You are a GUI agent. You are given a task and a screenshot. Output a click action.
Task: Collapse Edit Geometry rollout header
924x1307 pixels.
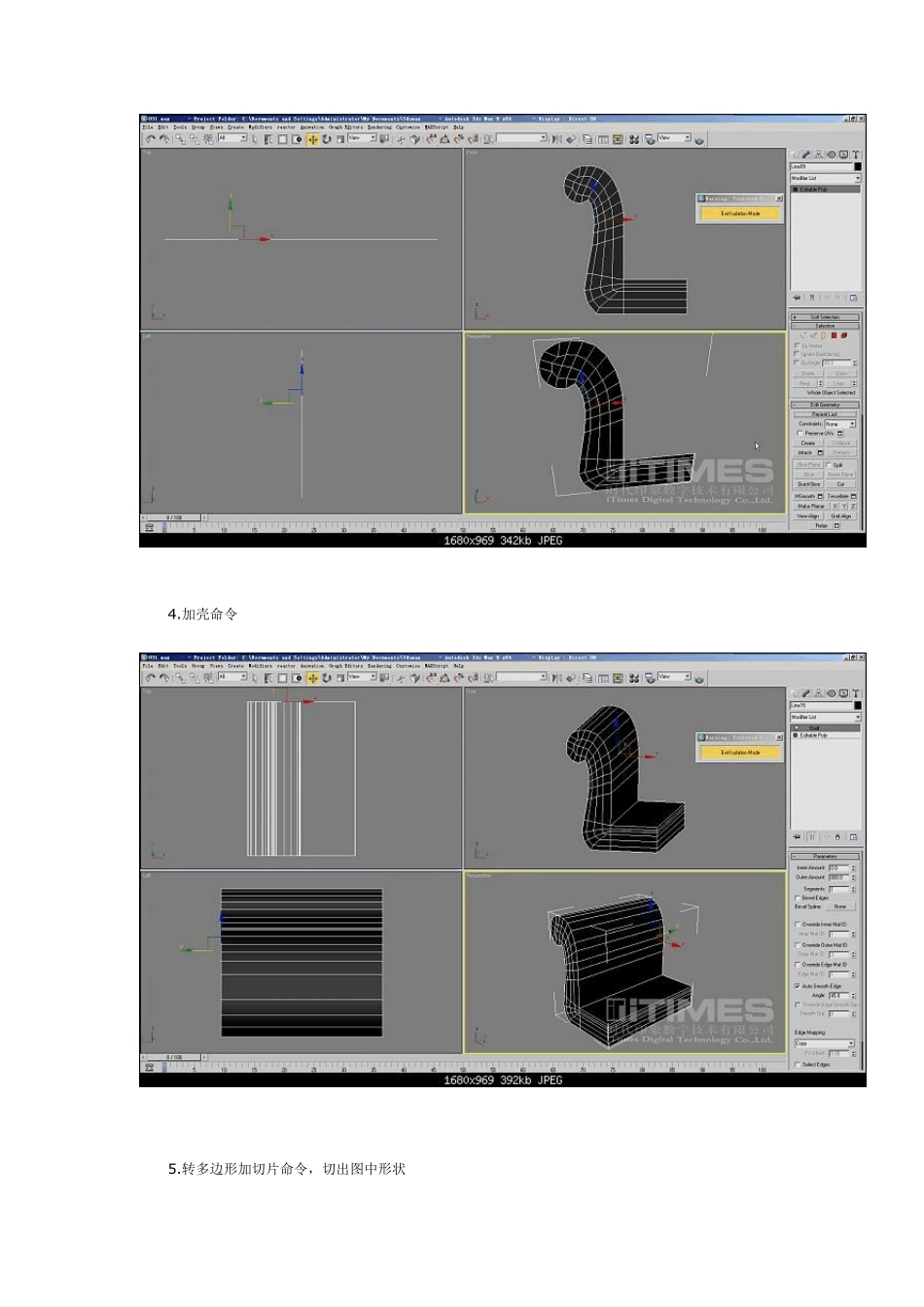825,405
